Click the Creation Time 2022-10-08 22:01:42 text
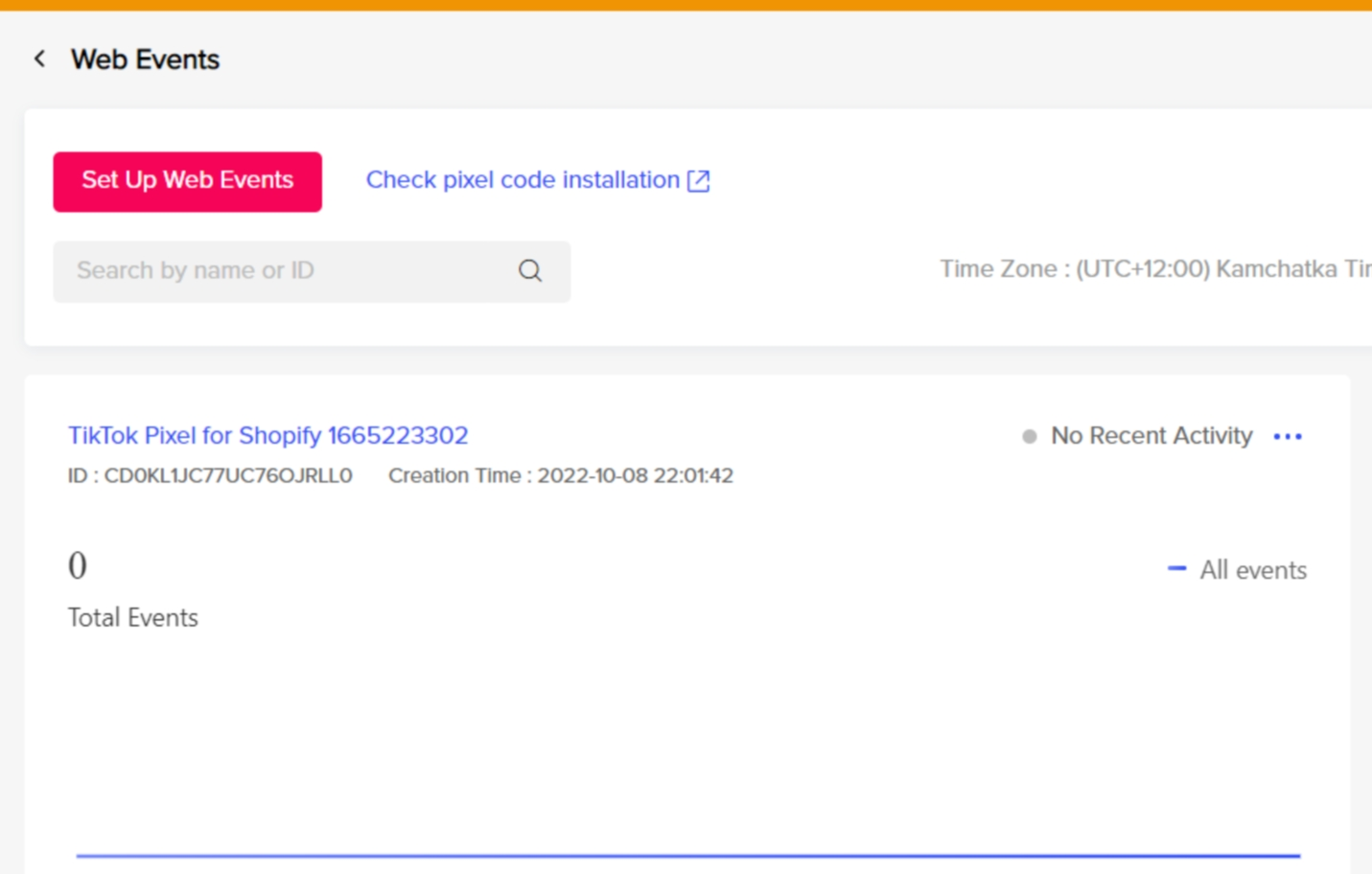 (x=561, y=475)
